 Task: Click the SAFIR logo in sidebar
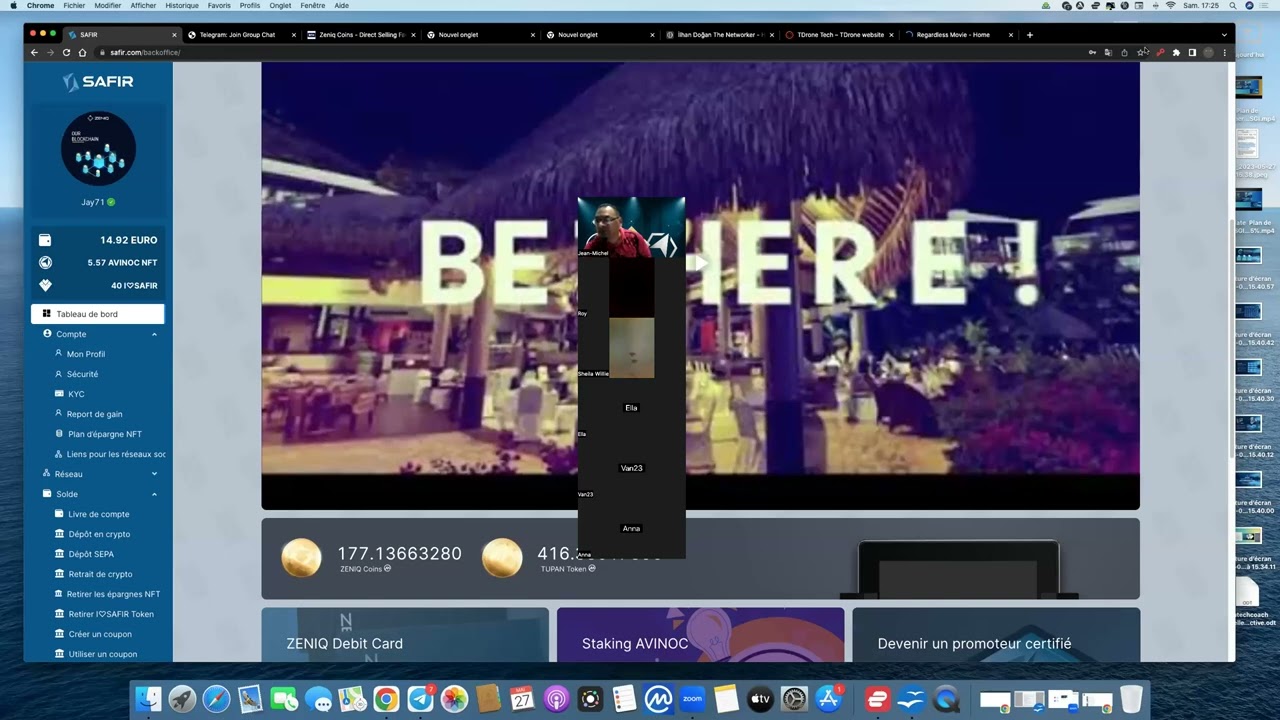click(98, 82)
